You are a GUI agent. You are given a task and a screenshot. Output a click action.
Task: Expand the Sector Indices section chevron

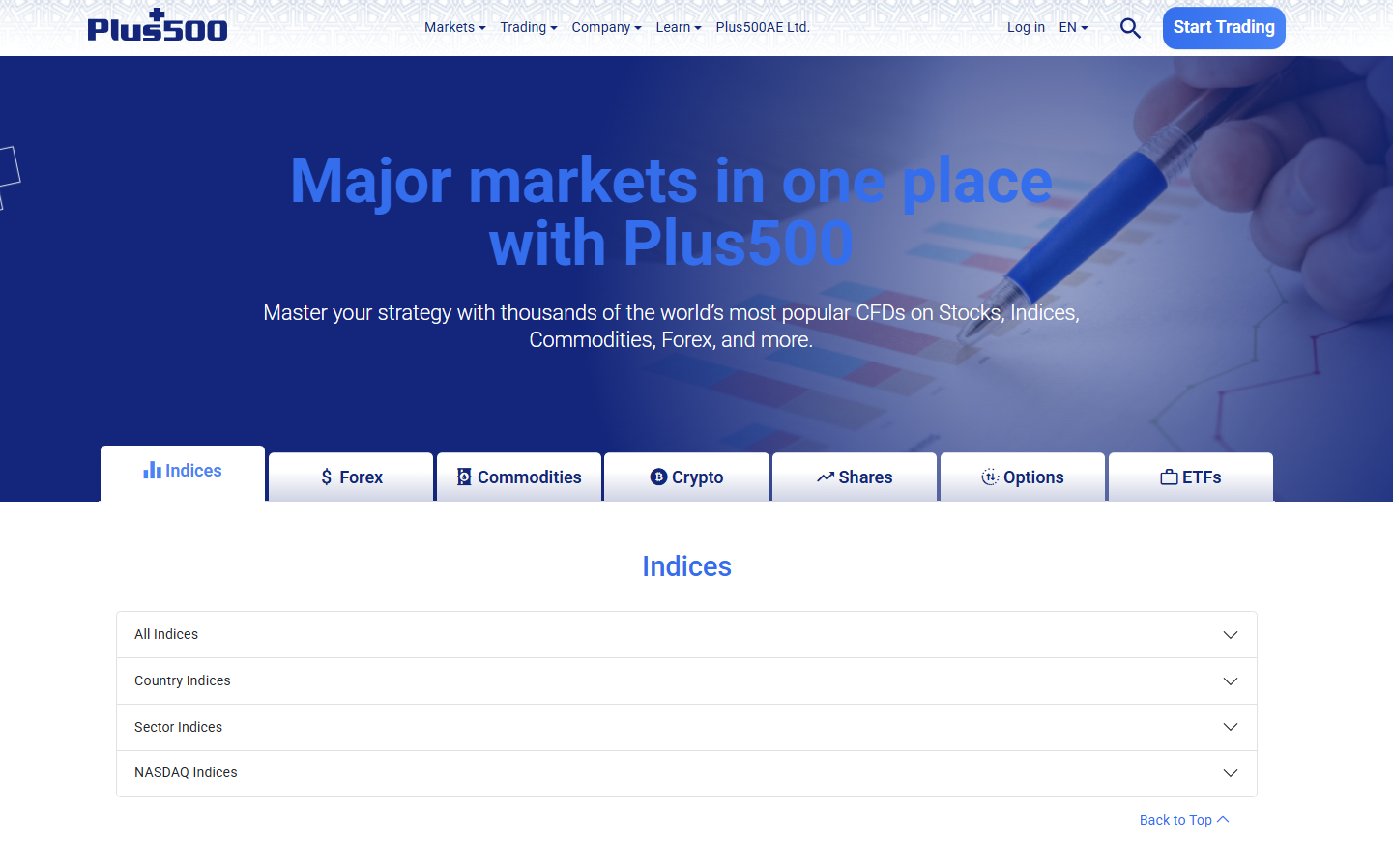click(1231, 727)
